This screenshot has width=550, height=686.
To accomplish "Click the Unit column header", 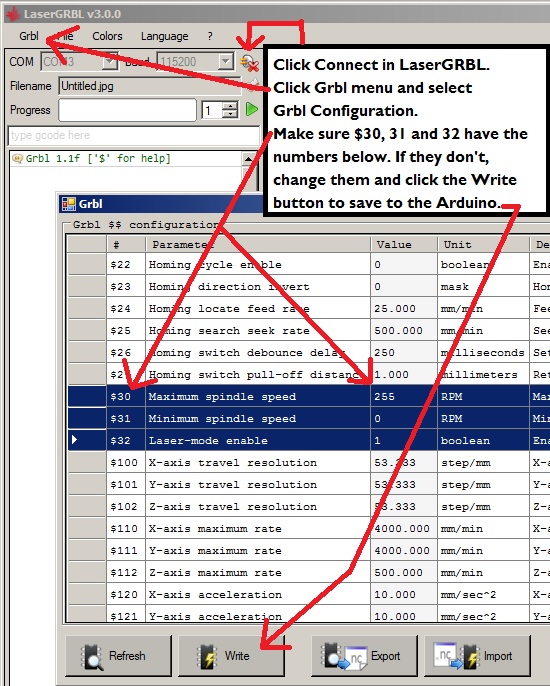I will click(x=483, y=245).
